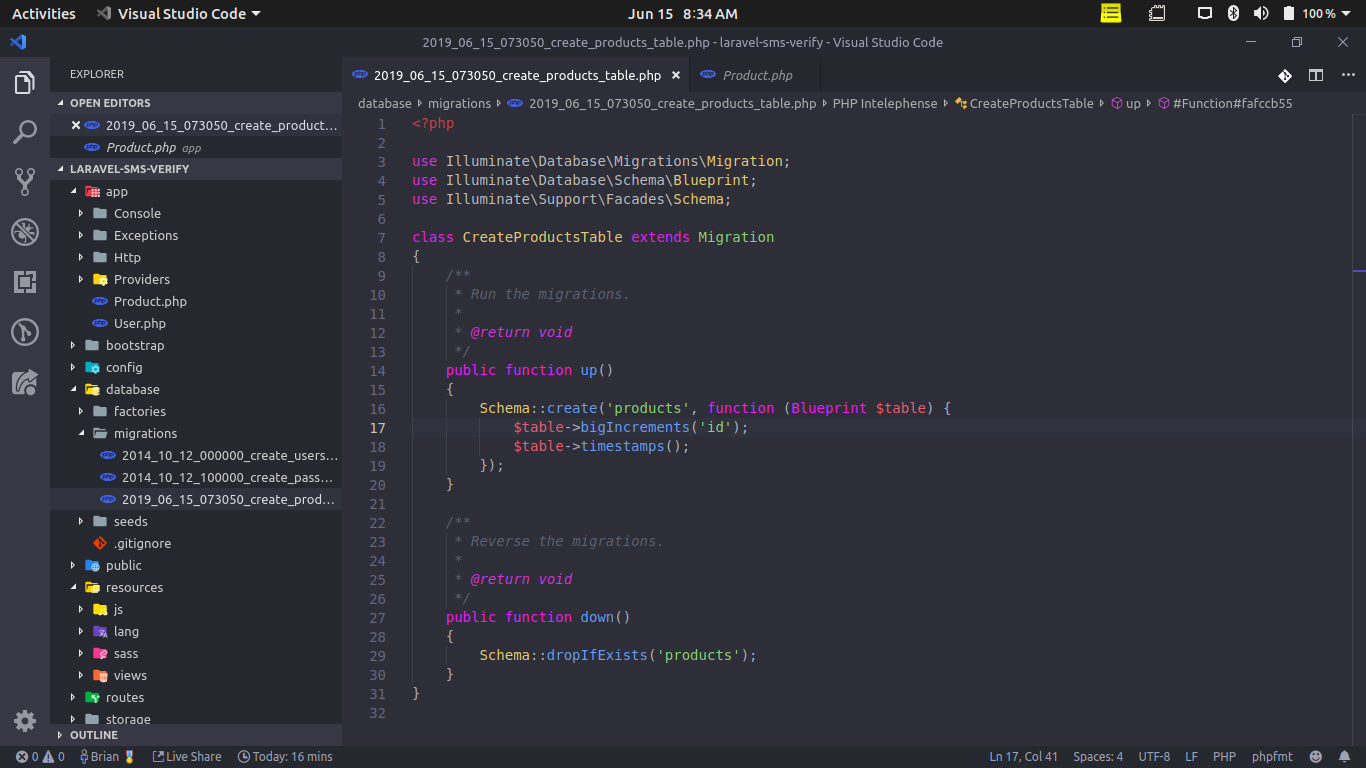This screenshot has height=768, width=1366.
Task: Open the Manage gear menu
Action: coord(25,721)
